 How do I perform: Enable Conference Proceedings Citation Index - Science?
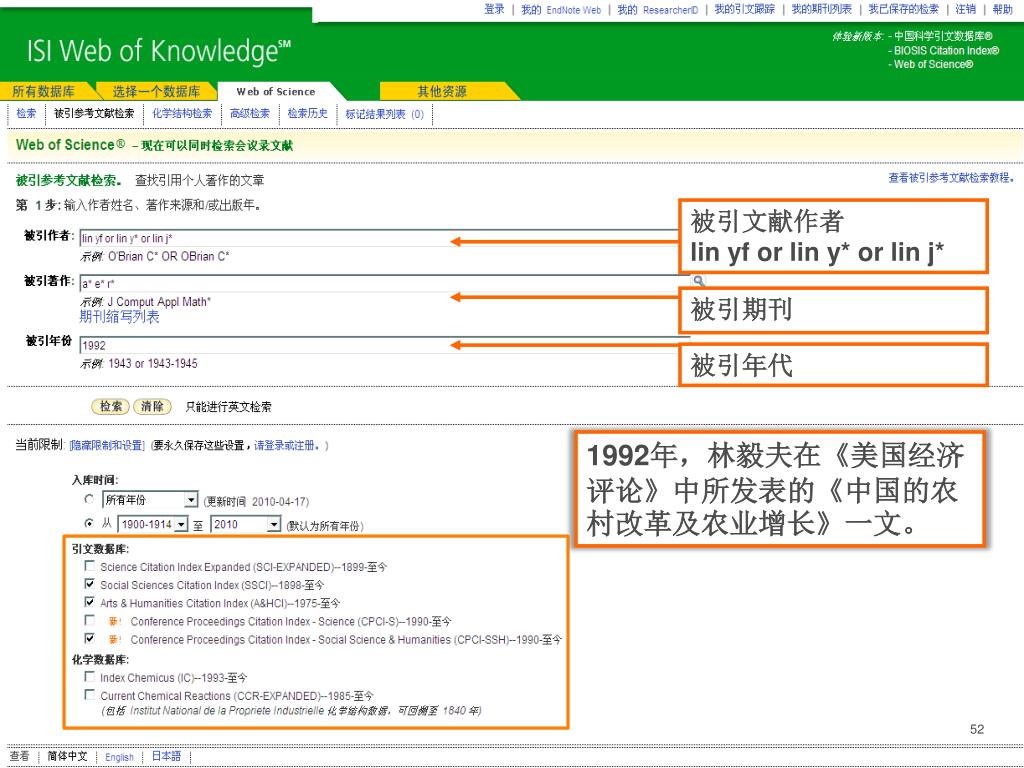89,620
